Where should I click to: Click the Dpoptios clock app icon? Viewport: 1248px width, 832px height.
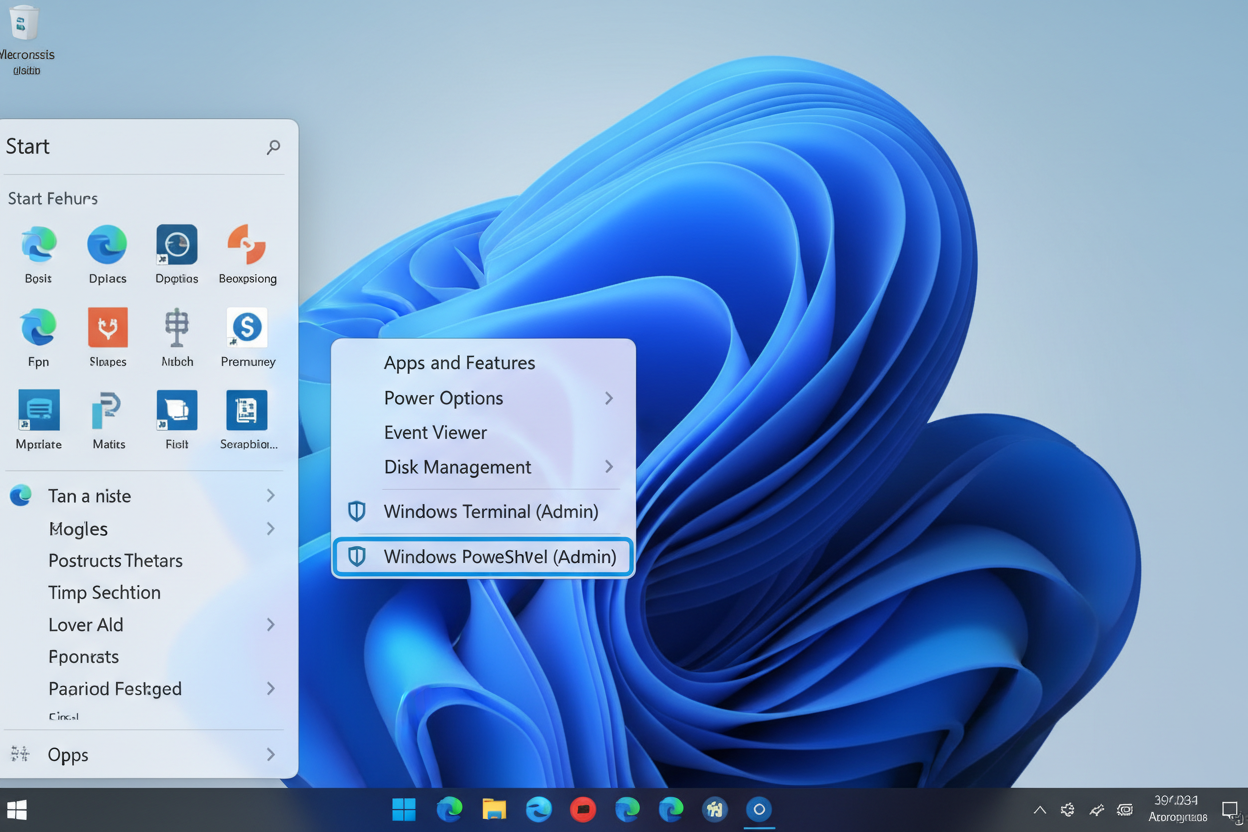(x=177, y=245)
